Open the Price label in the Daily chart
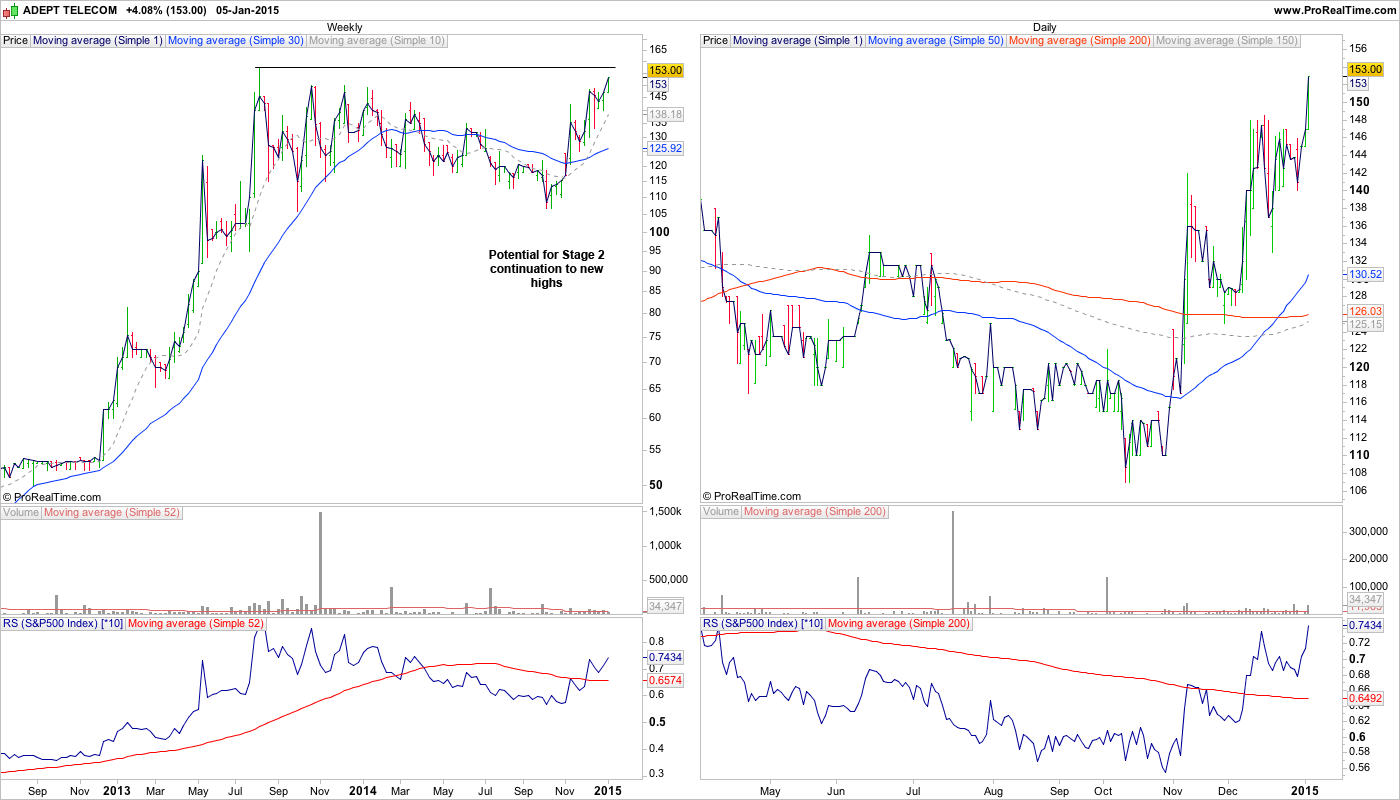The width and height of the screenshot is (1400, 800). pos(716,41)
